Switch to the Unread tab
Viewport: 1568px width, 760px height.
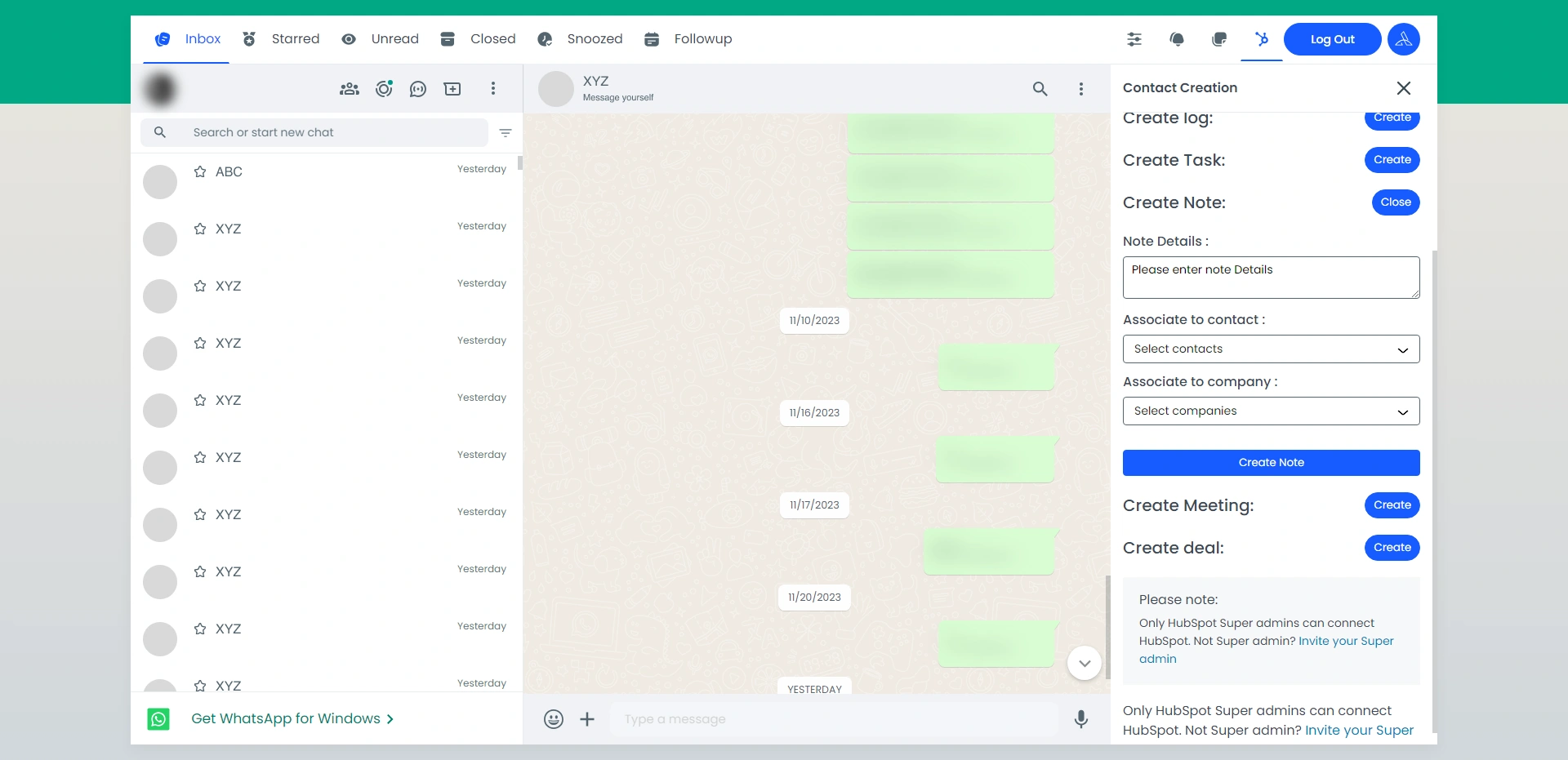tap(381, 39)
